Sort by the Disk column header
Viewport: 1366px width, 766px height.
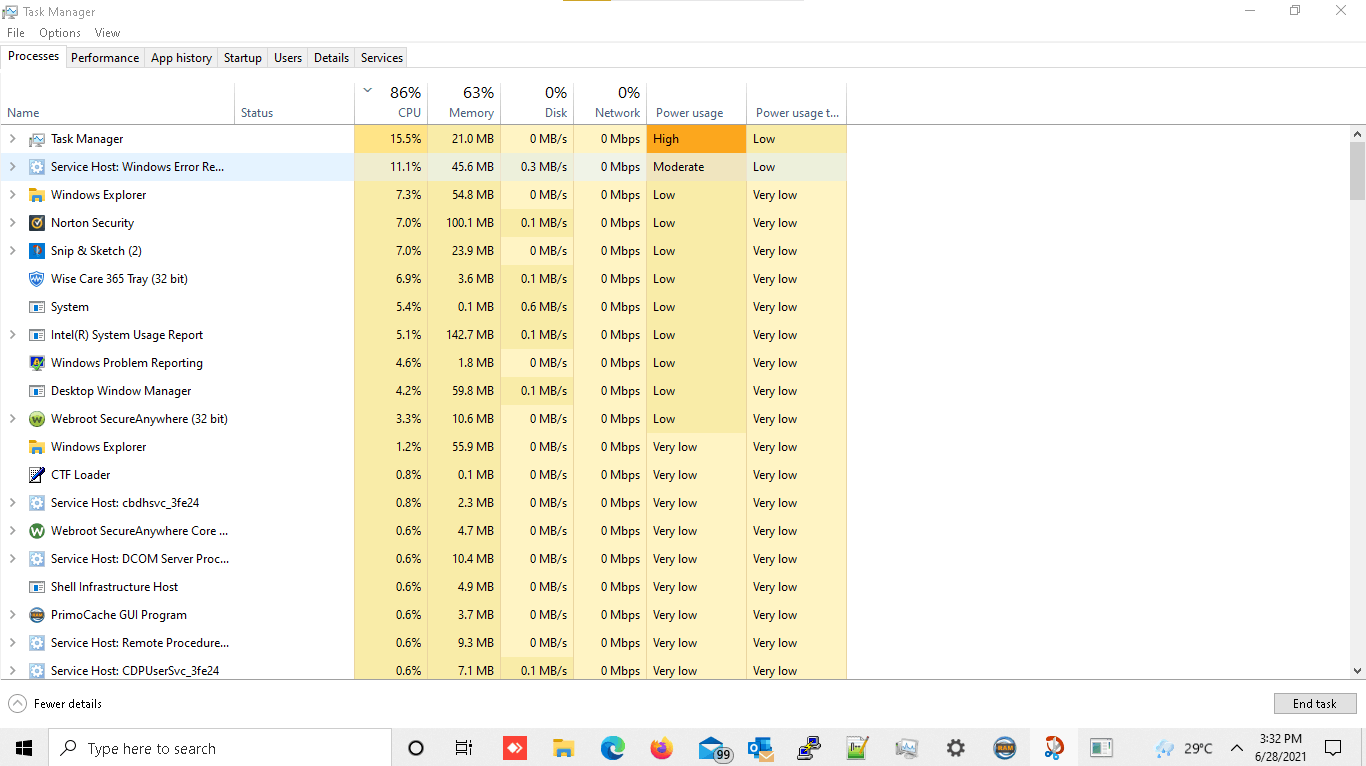[537, 103]
